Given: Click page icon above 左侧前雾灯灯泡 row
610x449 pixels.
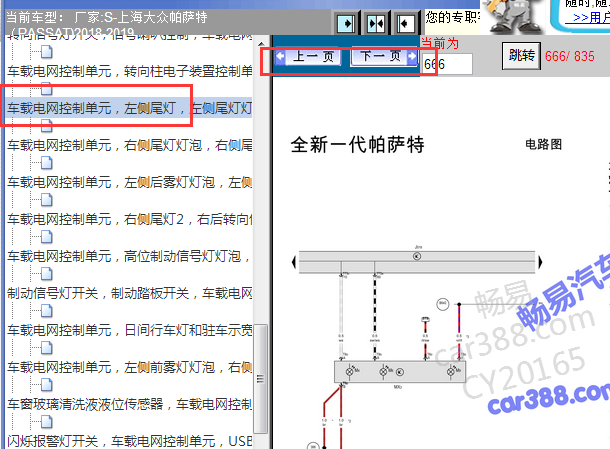Looking at the screenshot, I should click(x=47, y=348).
